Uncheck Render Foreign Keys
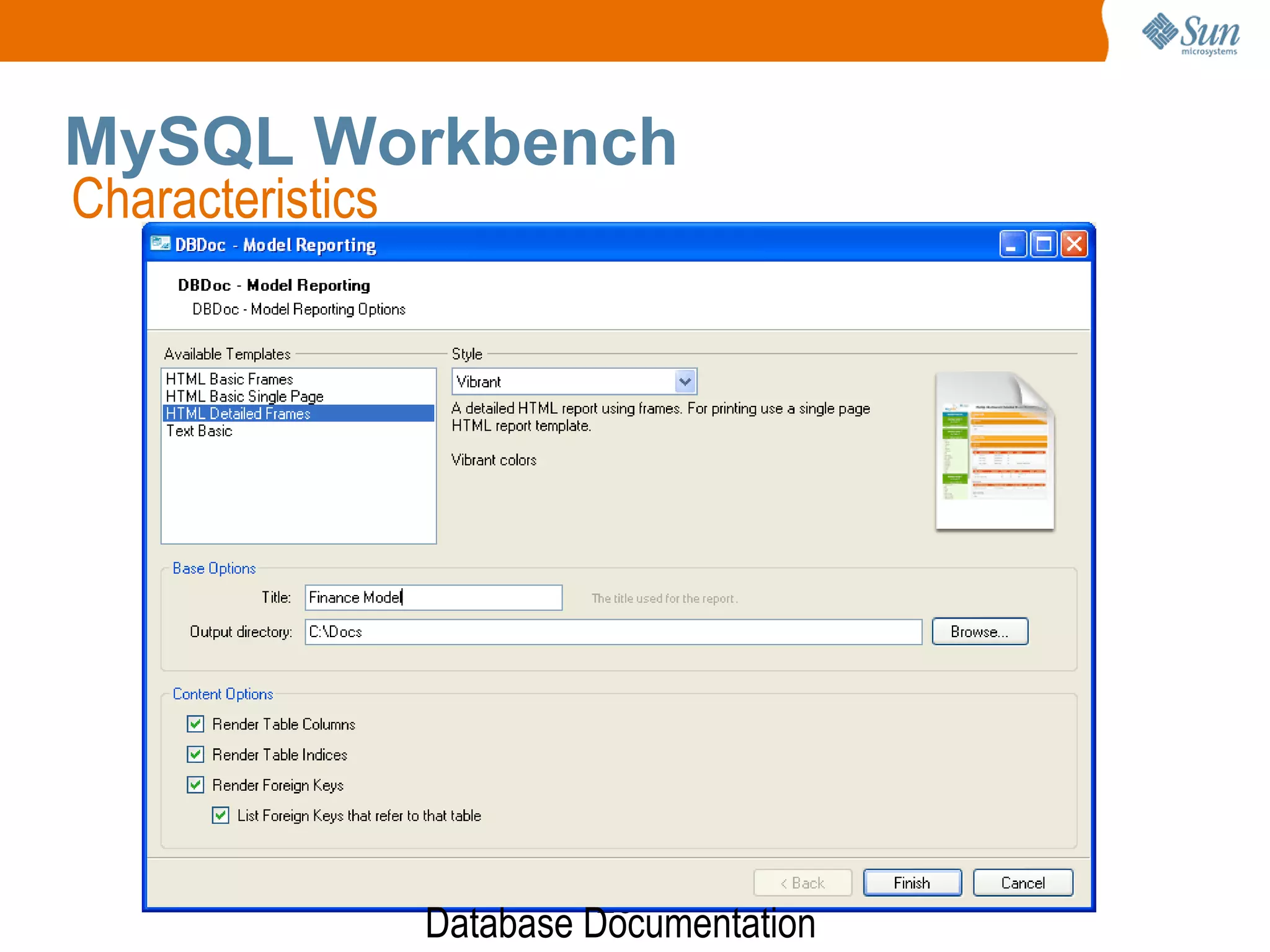Viewport: 1270px width, 952px height. [195, 785]
